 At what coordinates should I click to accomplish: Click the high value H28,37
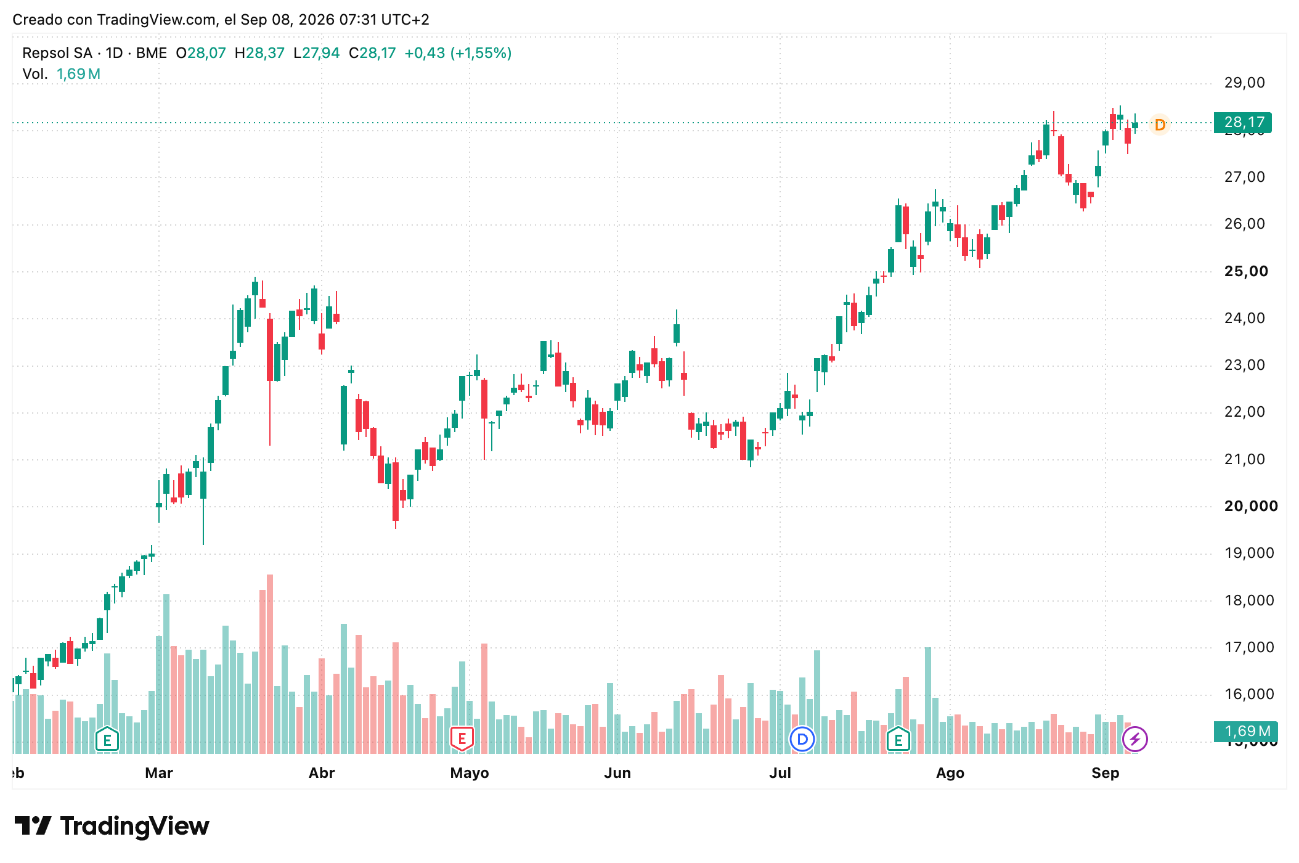(x=260, y=53)
